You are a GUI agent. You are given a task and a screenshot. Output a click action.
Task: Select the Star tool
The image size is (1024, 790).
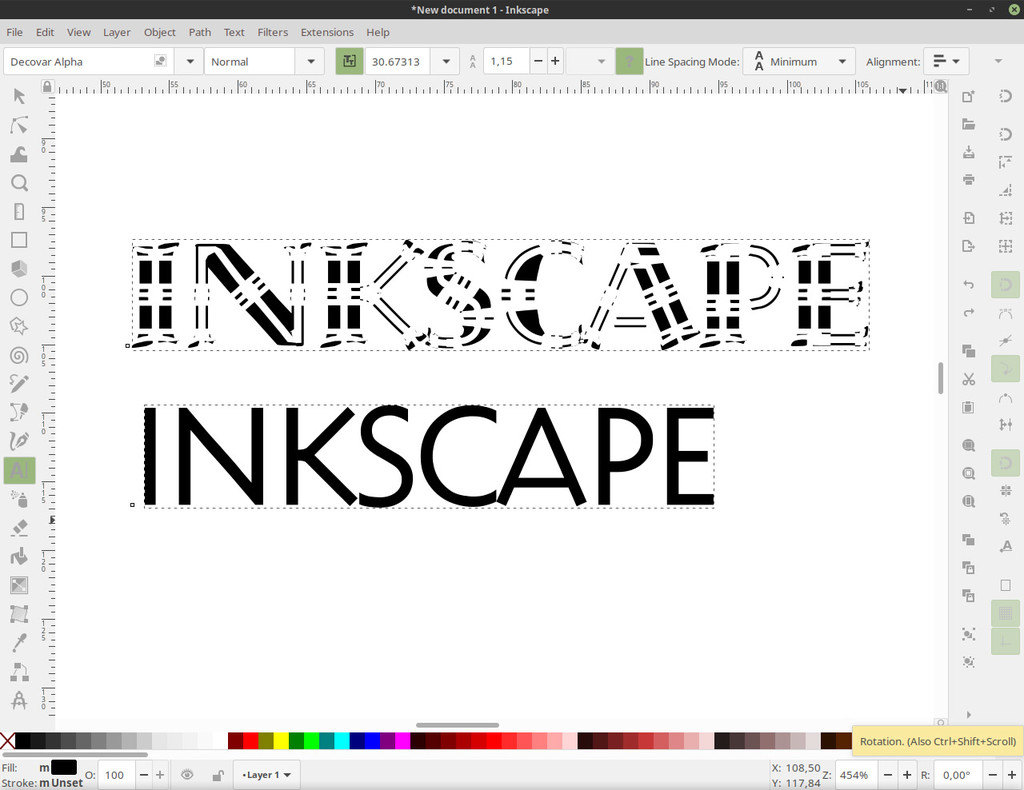pos(19,325)
